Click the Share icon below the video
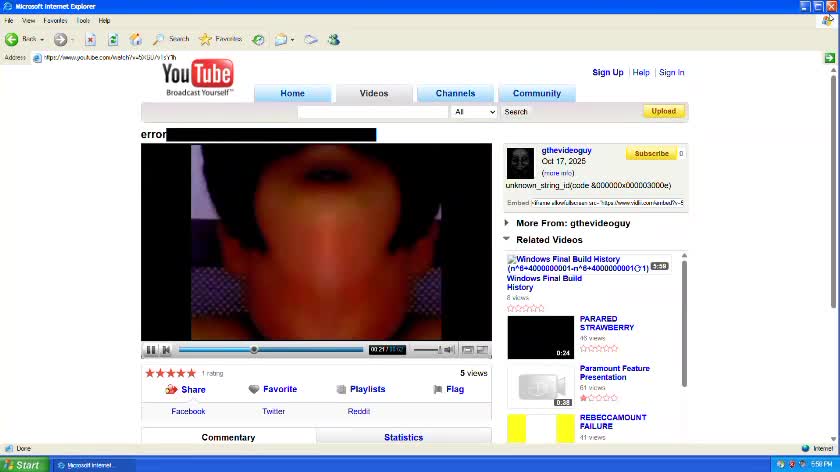 [171, 389]
